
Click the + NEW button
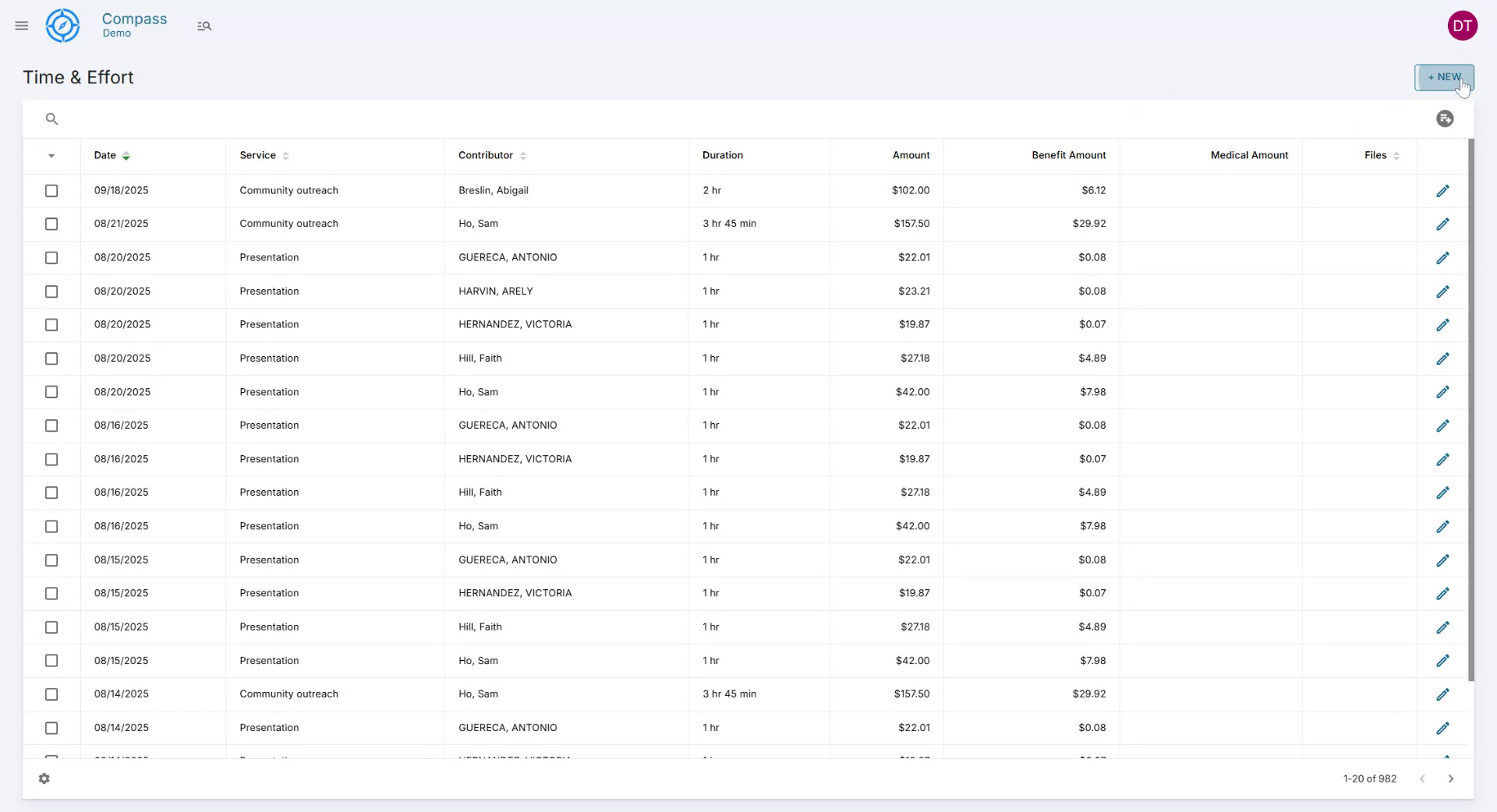1445,77
